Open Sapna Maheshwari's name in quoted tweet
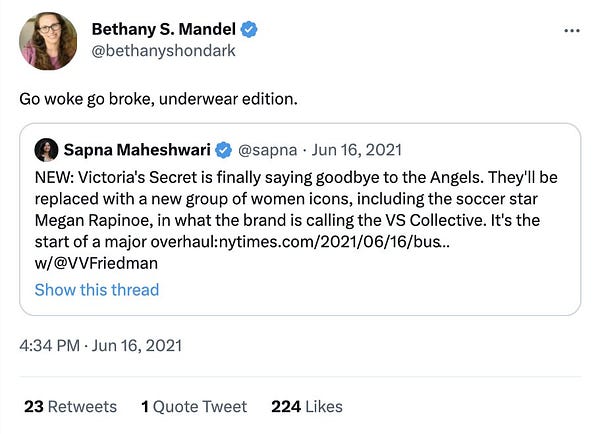The height and width of the screenshot is (434, 600). pyautogui.click(x=135, y=150)
